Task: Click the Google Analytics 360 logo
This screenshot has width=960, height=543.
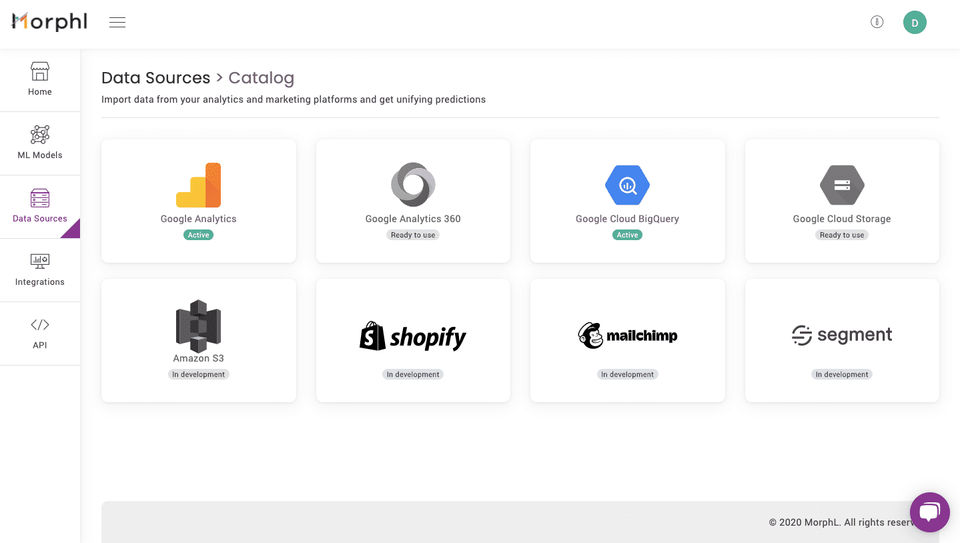Action: tap(413, 185)
